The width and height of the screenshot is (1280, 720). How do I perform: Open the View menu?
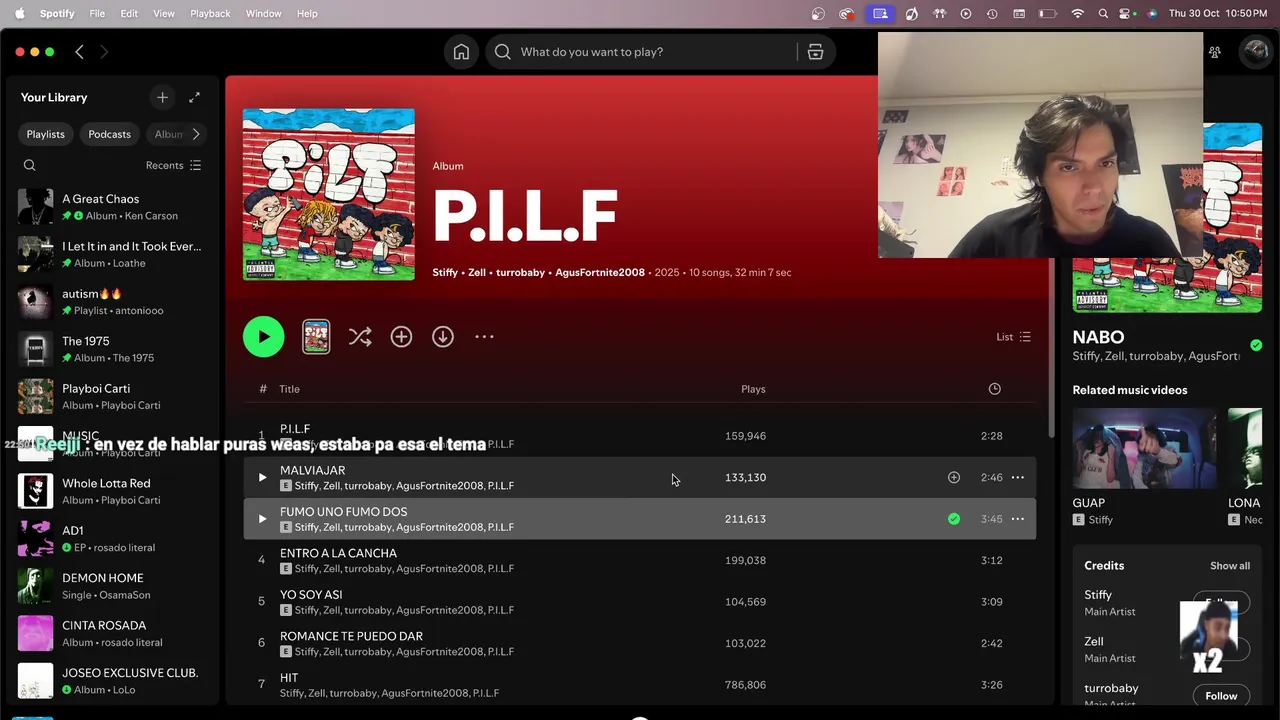tap(164, 13)
